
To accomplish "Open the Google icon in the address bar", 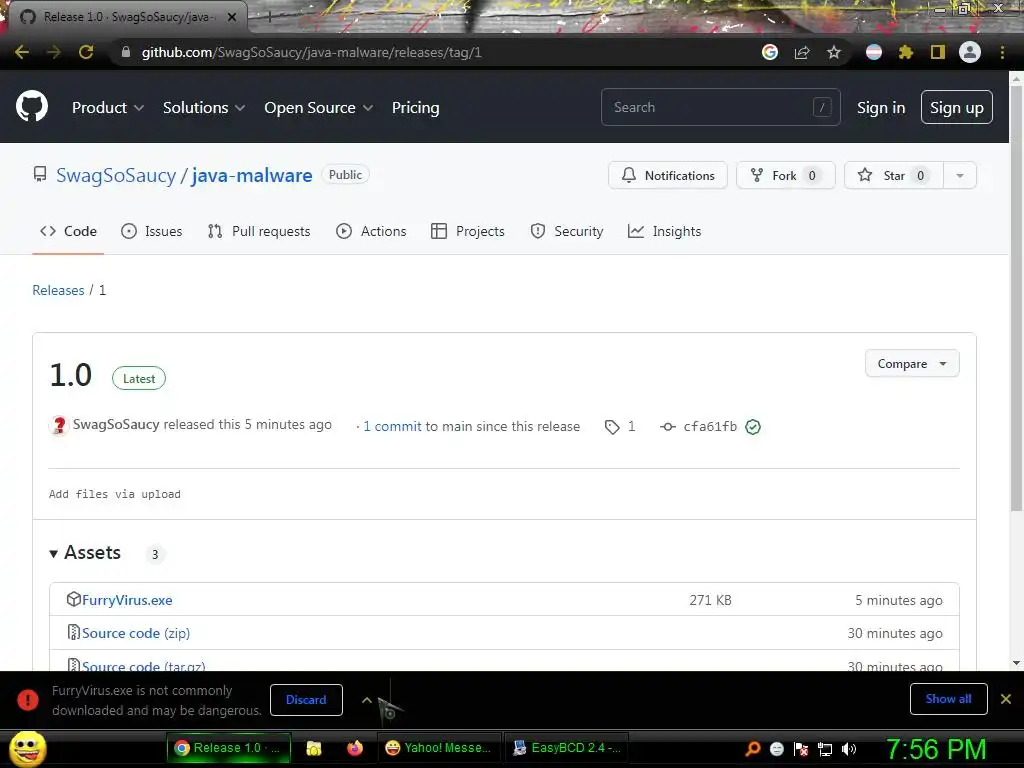I will point(770,52).
